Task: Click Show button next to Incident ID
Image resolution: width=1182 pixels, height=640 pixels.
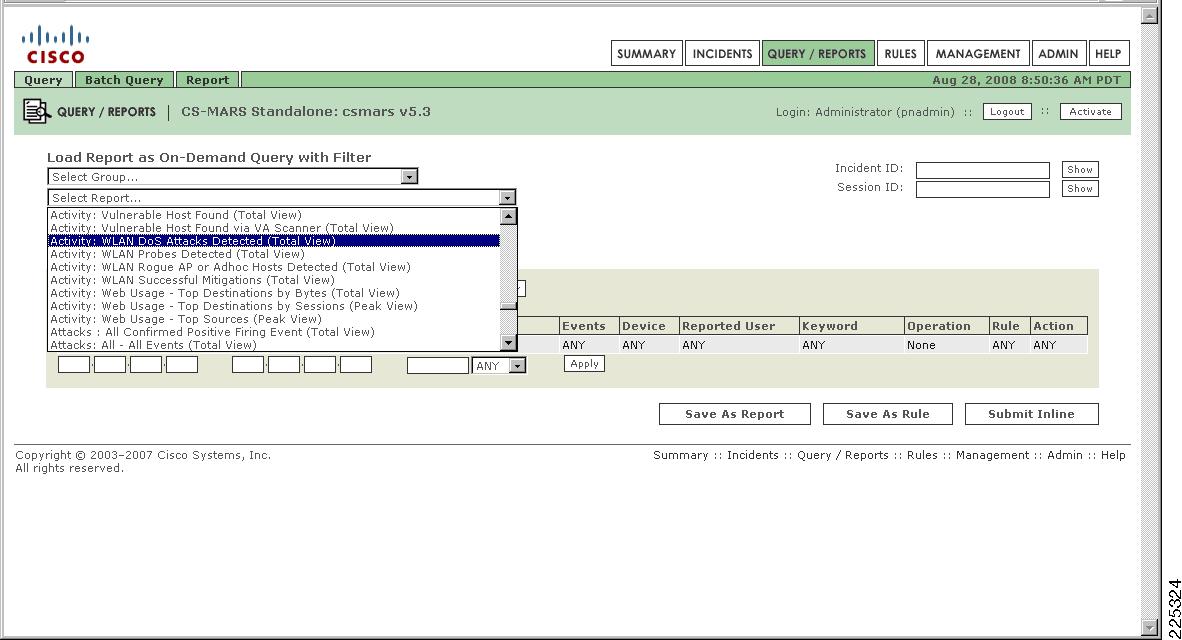Action: click(1079, 170)
